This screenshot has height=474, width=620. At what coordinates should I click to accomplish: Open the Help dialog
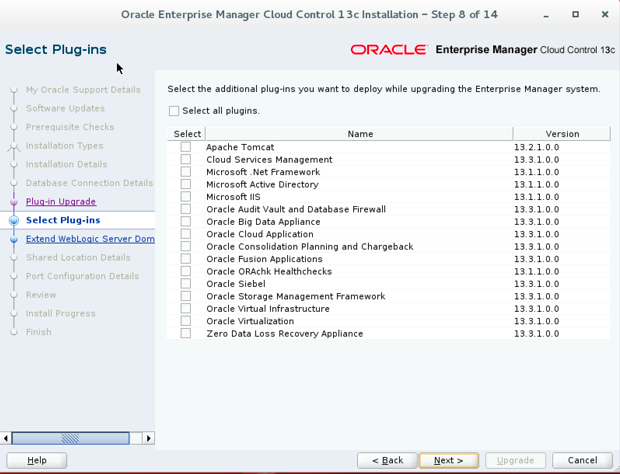pos(37,461)
